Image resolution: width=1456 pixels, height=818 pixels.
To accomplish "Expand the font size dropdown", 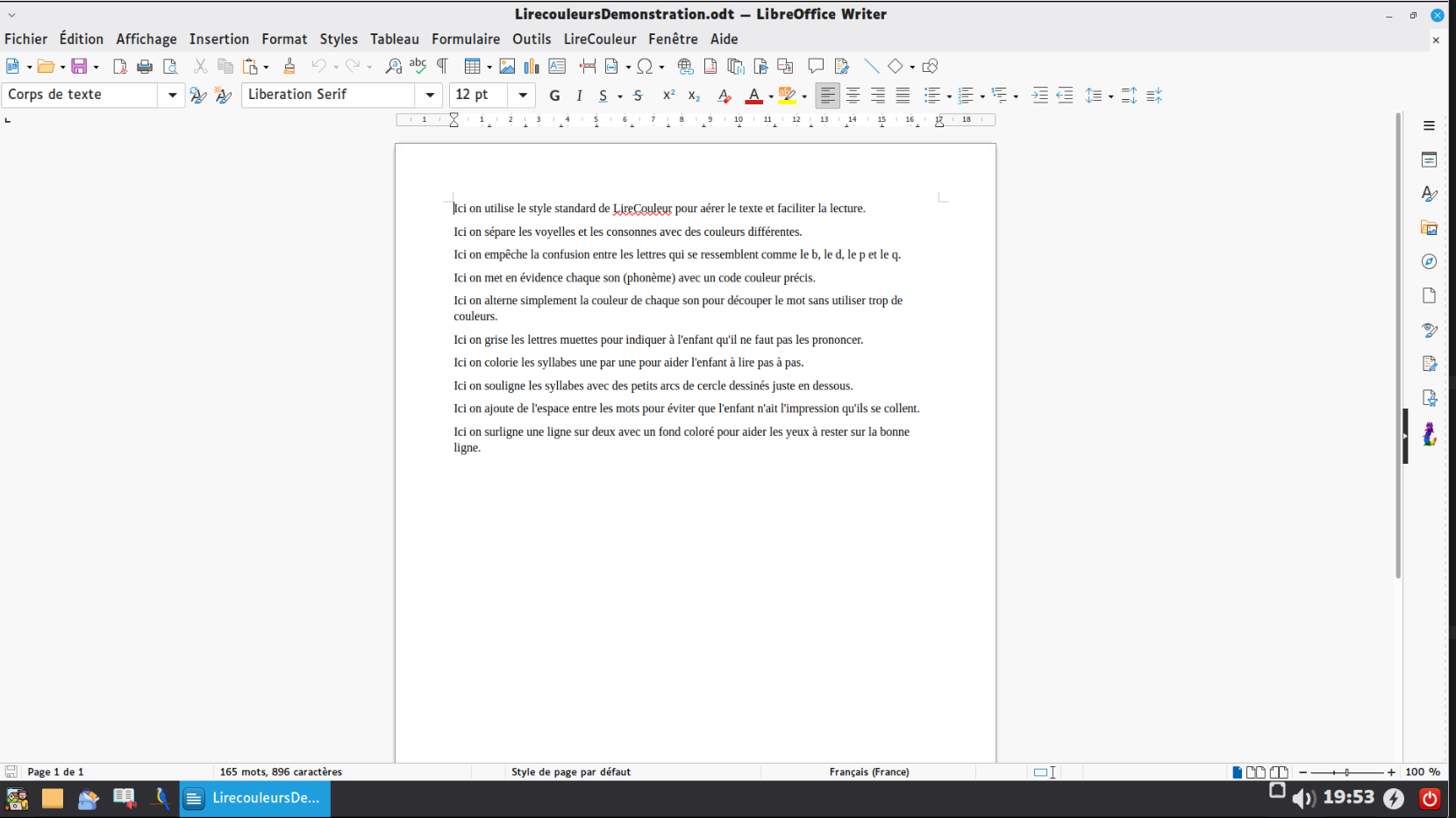I will coord(523,95).
